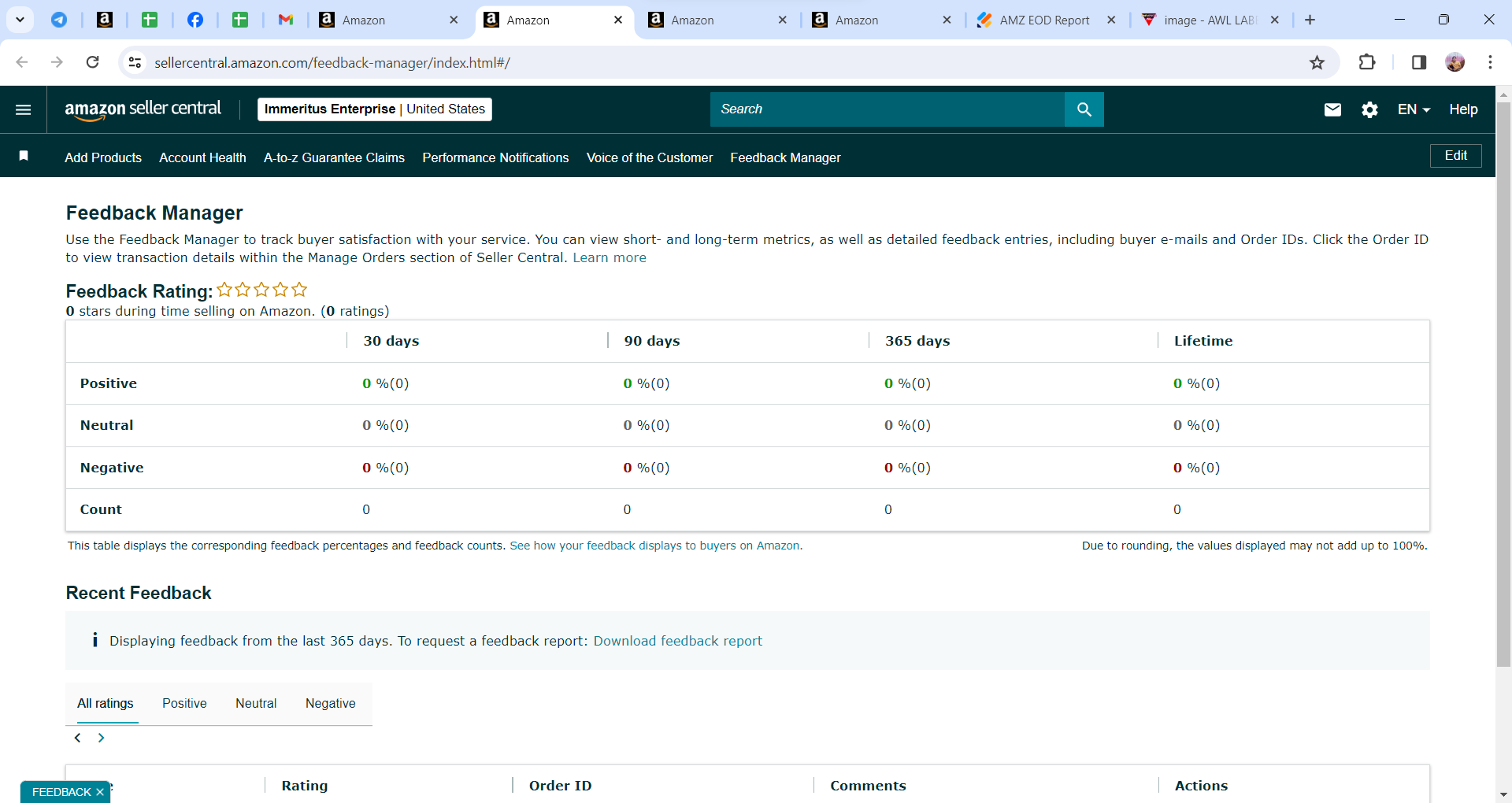Open the messages envelope icon
1512x803 pixels.
click(x=1332, y=109)
